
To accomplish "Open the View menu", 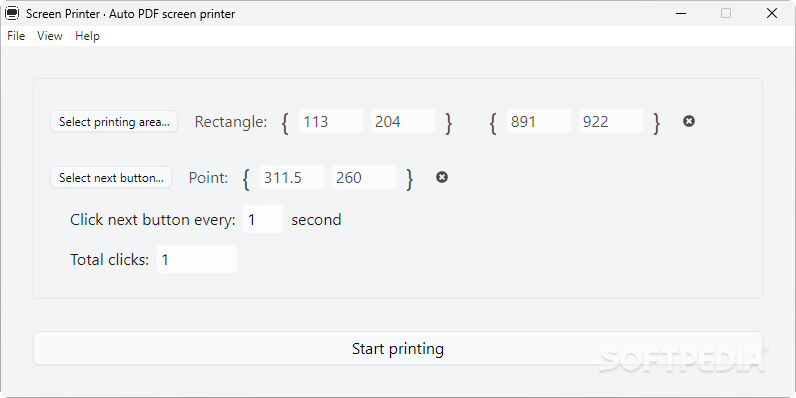I will point(50,36).
